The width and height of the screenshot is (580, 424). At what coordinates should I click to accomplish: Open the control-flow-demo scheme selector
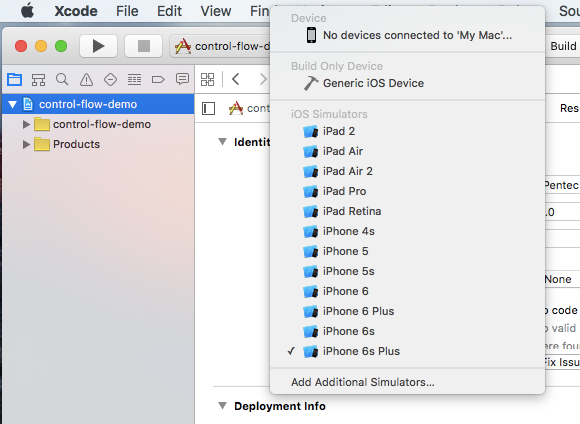coord(220,46)
